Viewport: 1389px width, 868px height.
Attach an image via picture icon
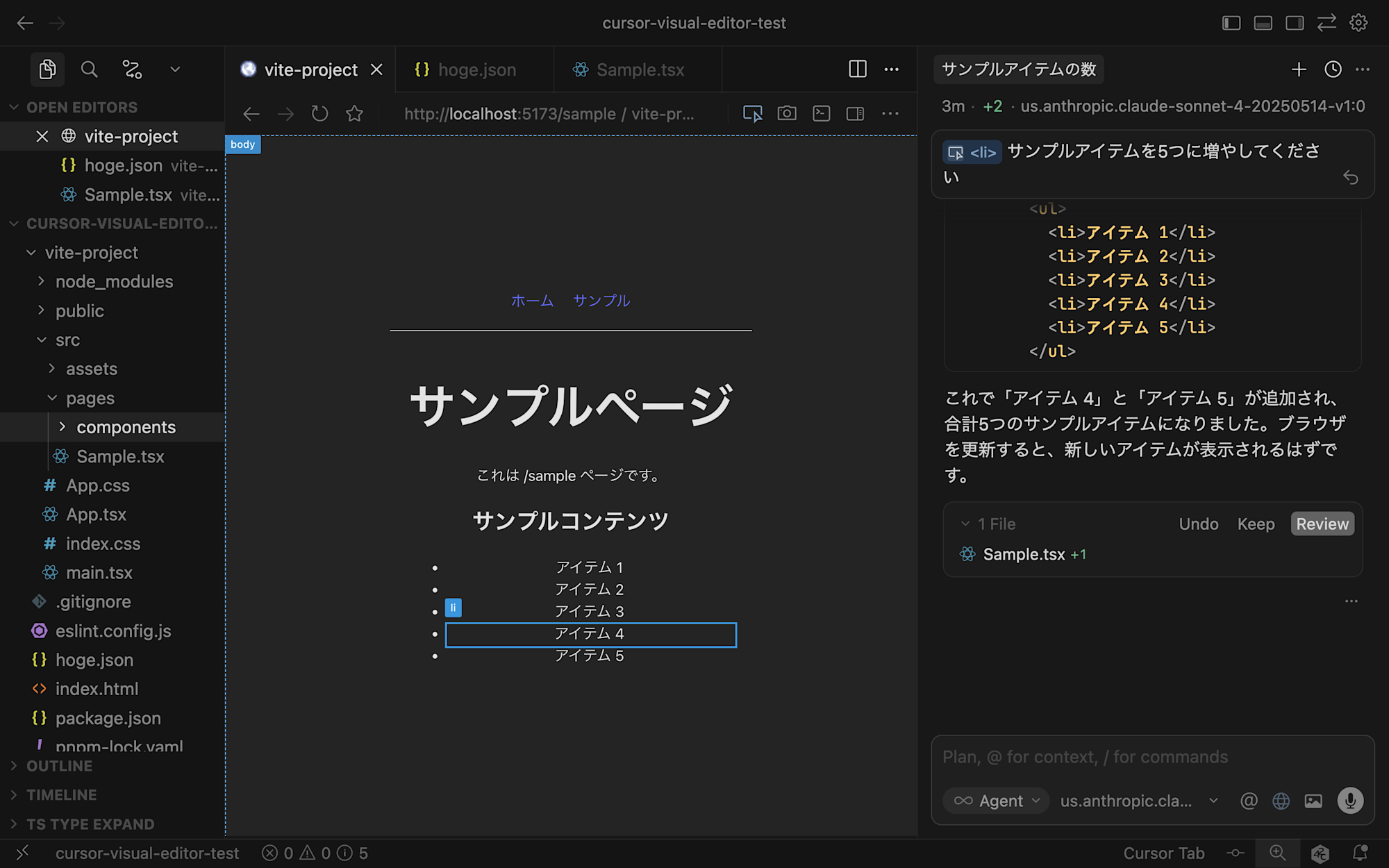(1313, 801)
